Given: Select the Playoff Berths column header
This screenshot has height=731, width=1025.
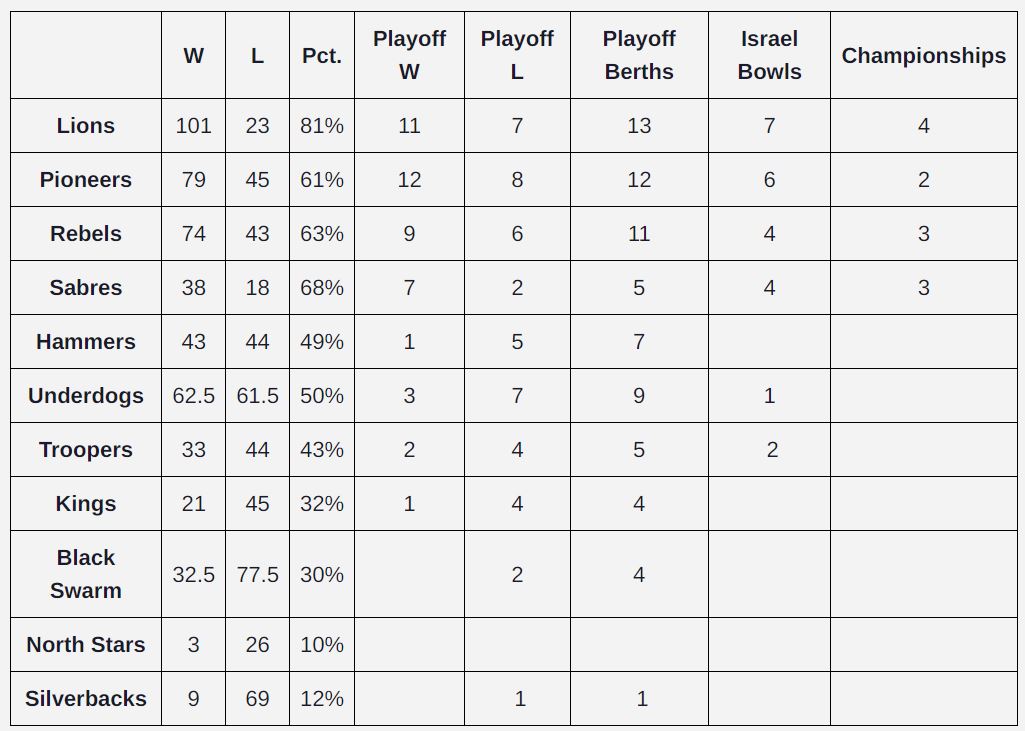Looking at the screenshot, I should 639,56.
